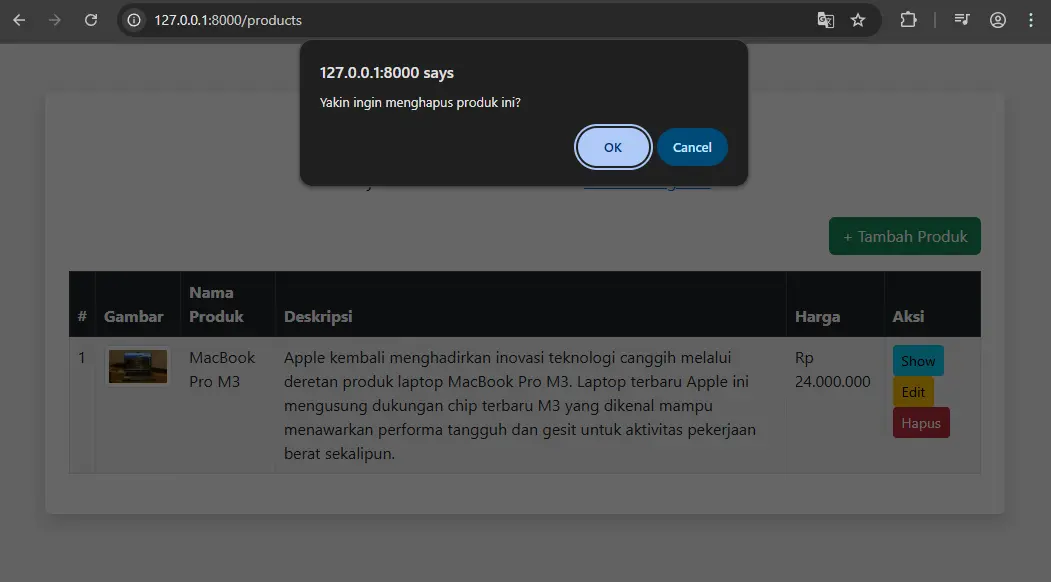Open the Chrome profile avatar

point(997,20)
